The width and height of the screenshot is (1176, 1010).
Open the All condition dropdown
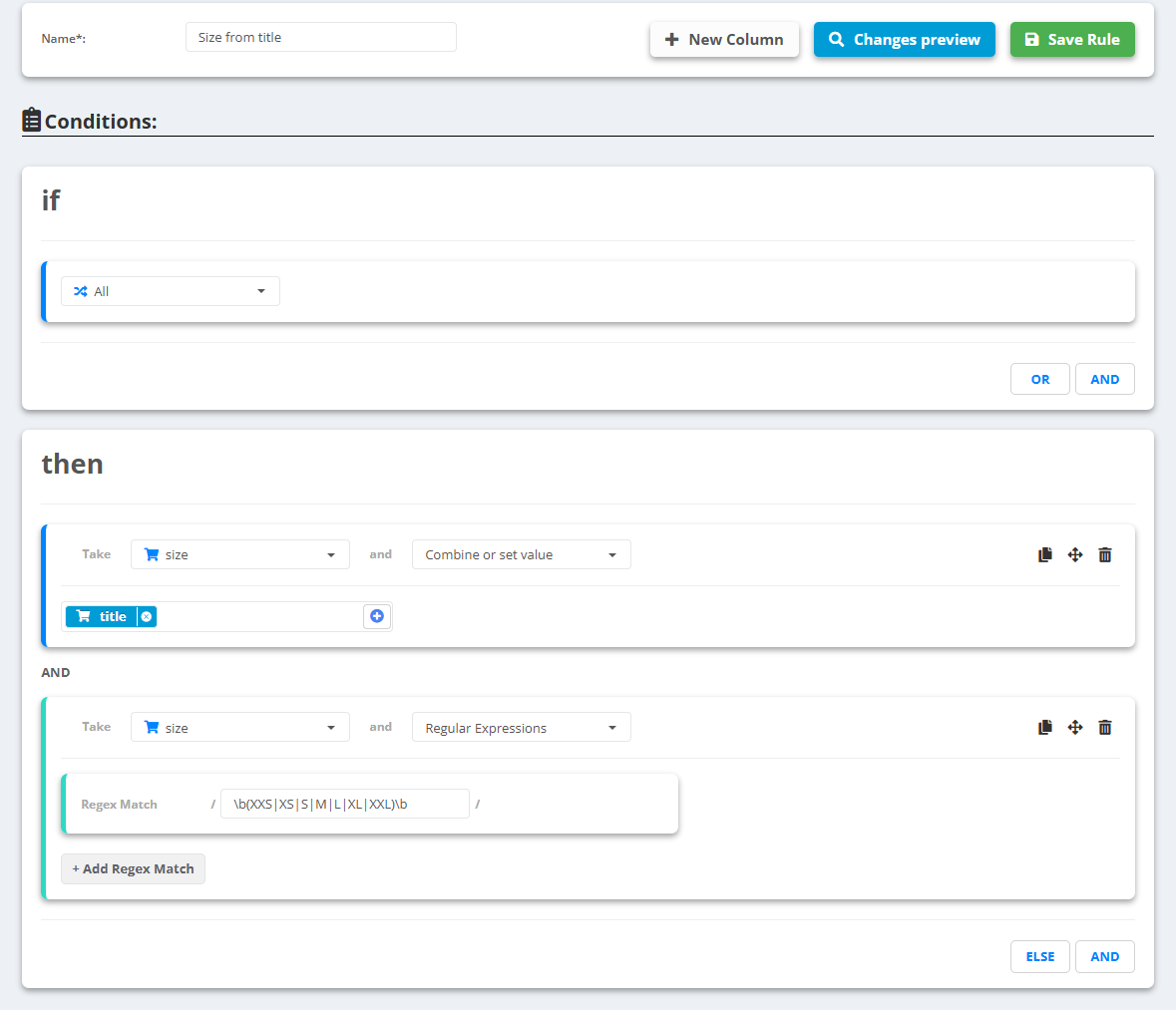pyautogui.click(x=171, y=291)
